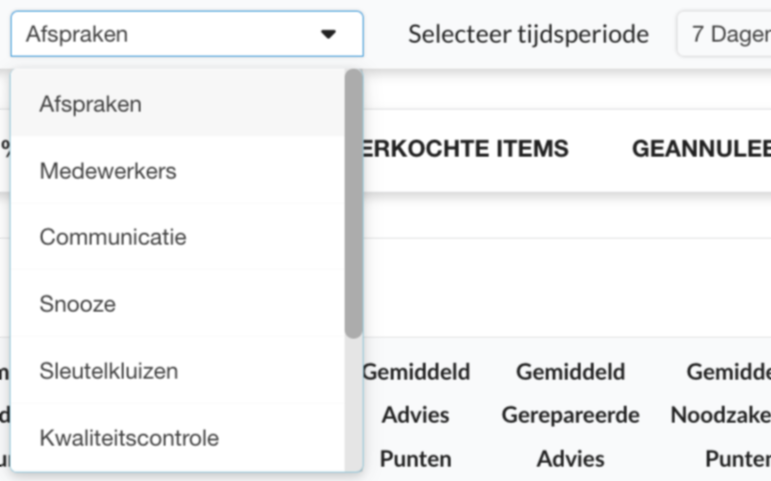Viewport: 771px width, 481px height.
Task: Click the Selecteer tijdsperiode label
Action: [x=528, y=34]
